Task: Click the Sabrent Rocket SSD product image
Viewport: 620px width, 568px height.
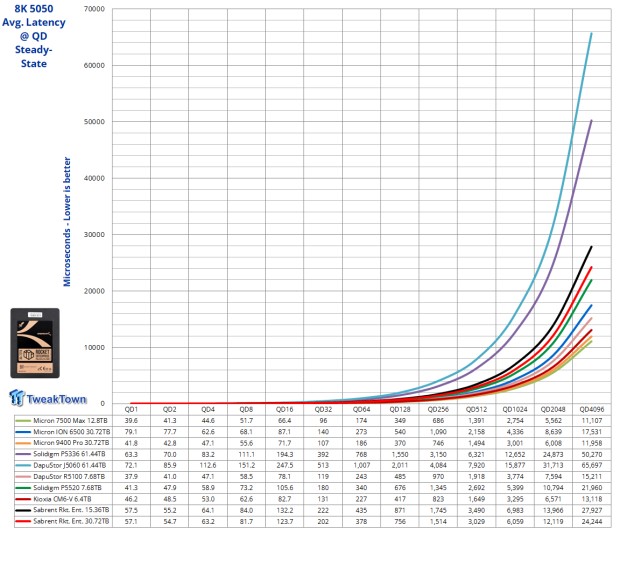Action: [35, 343]
